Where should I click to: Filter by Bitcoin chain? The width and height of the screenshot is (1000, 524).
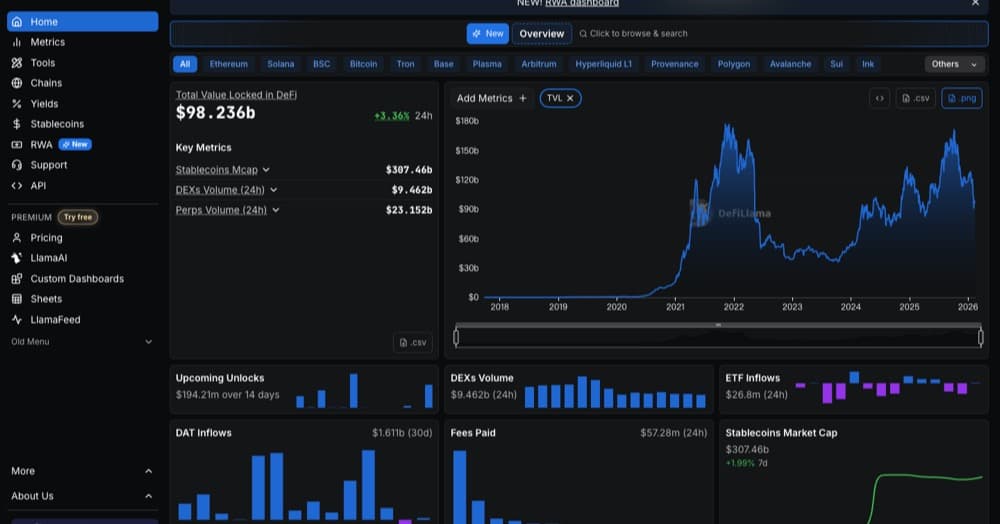pyautogui.click(x=364, y=64)
